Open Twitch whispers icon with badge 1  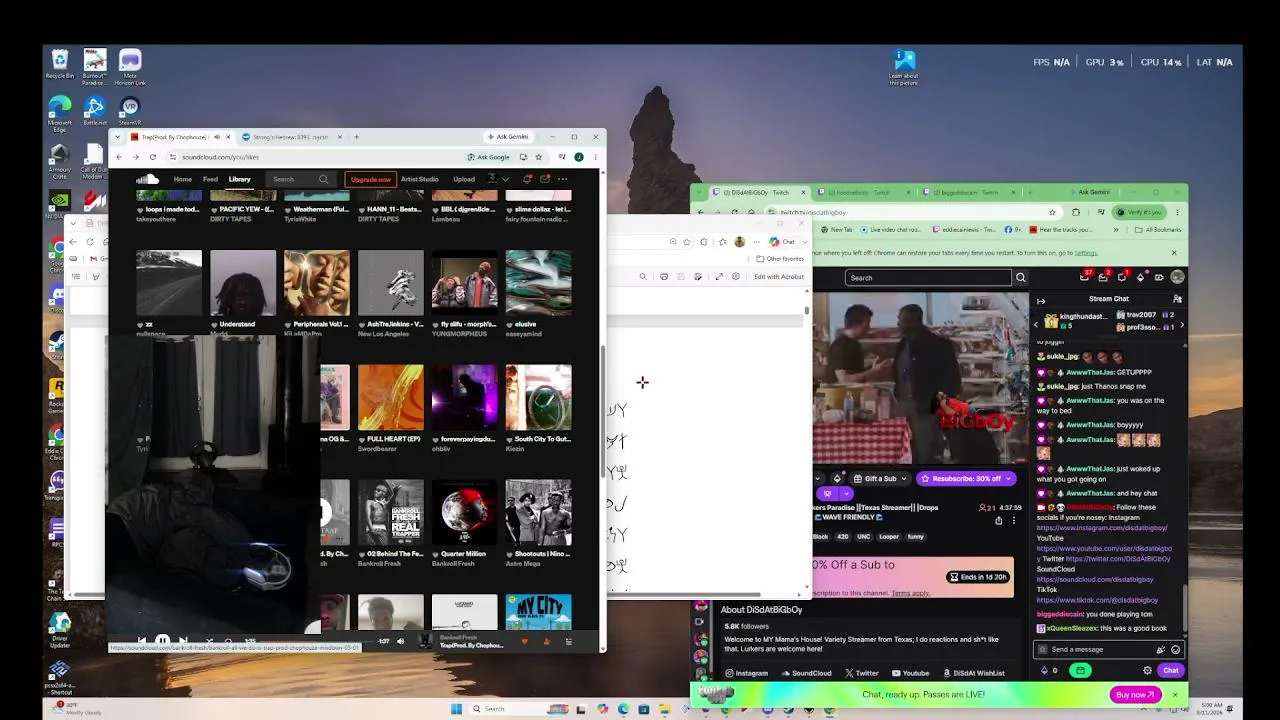(1122, 277)
